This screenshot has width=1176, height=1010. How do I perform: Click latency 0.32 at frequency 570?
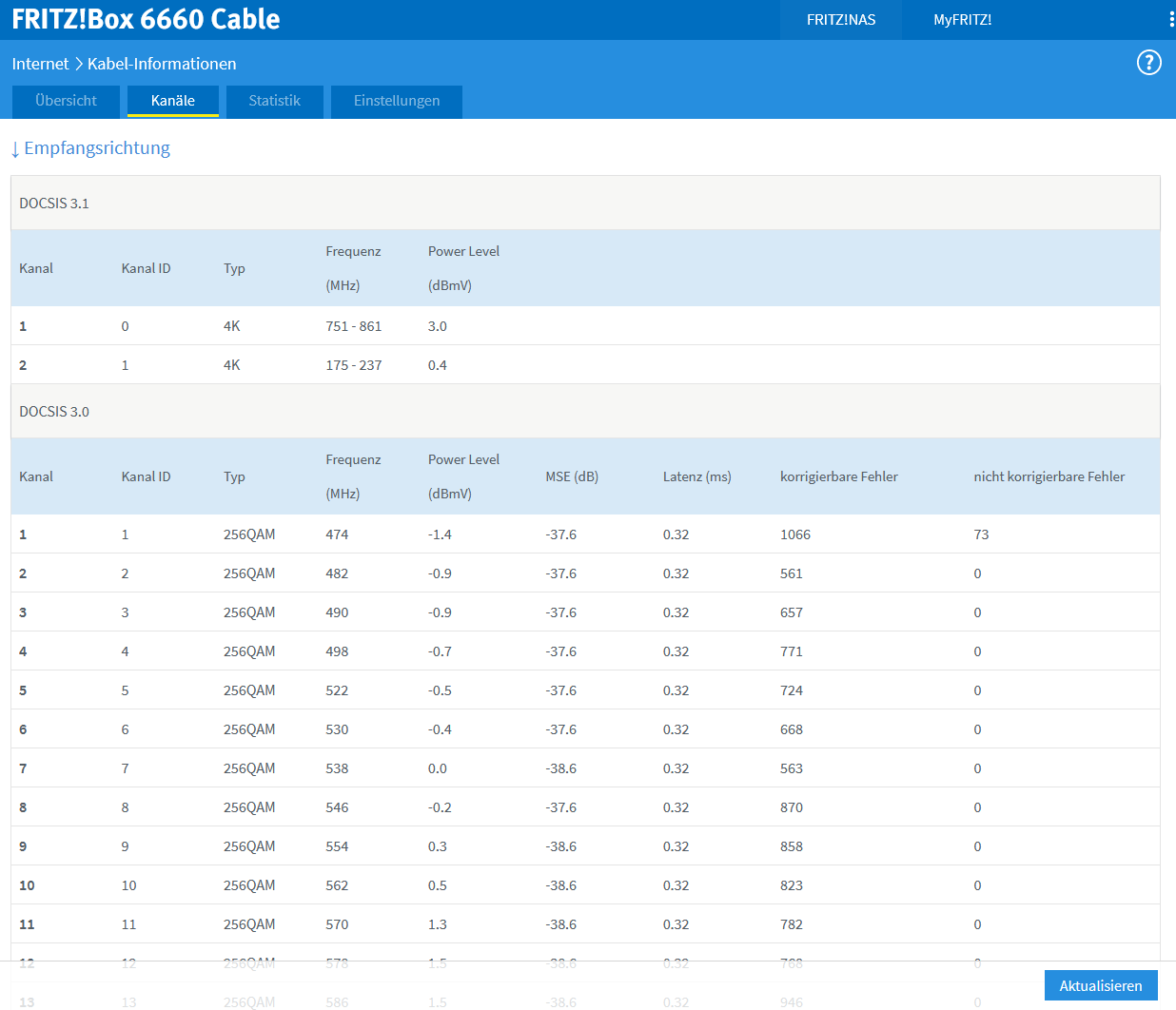click(x=676, y=924)
